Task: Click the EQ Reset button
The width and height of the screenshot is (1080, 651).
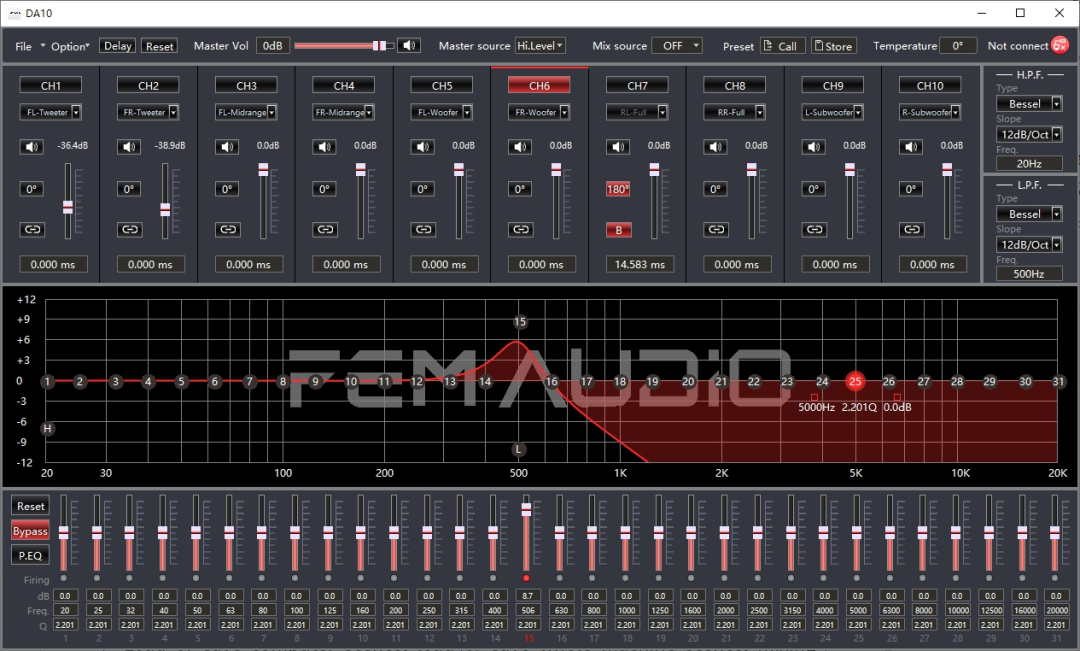Action: [30, 506]
